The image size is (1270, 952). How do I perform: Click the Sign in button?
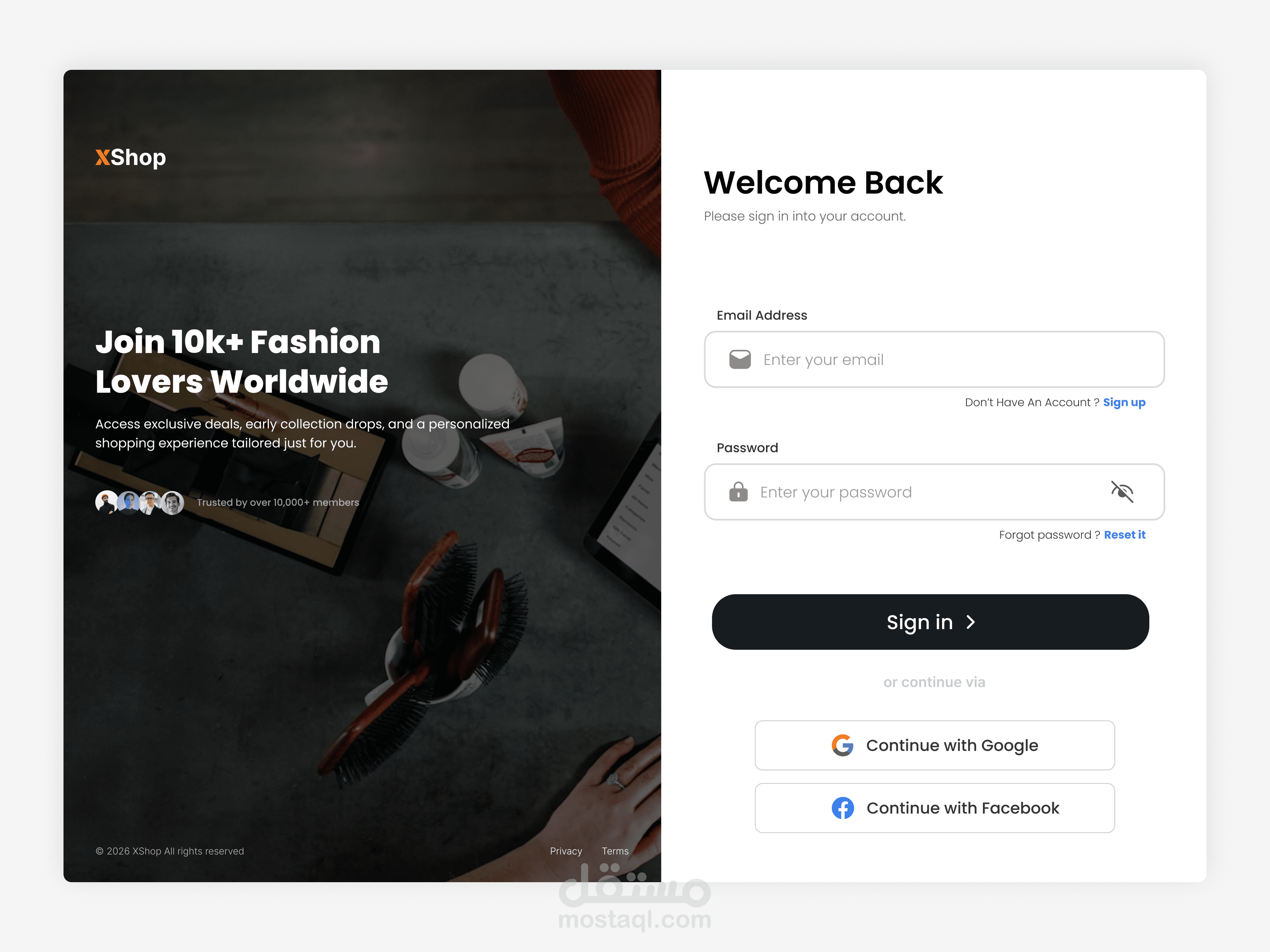point(930,622)
